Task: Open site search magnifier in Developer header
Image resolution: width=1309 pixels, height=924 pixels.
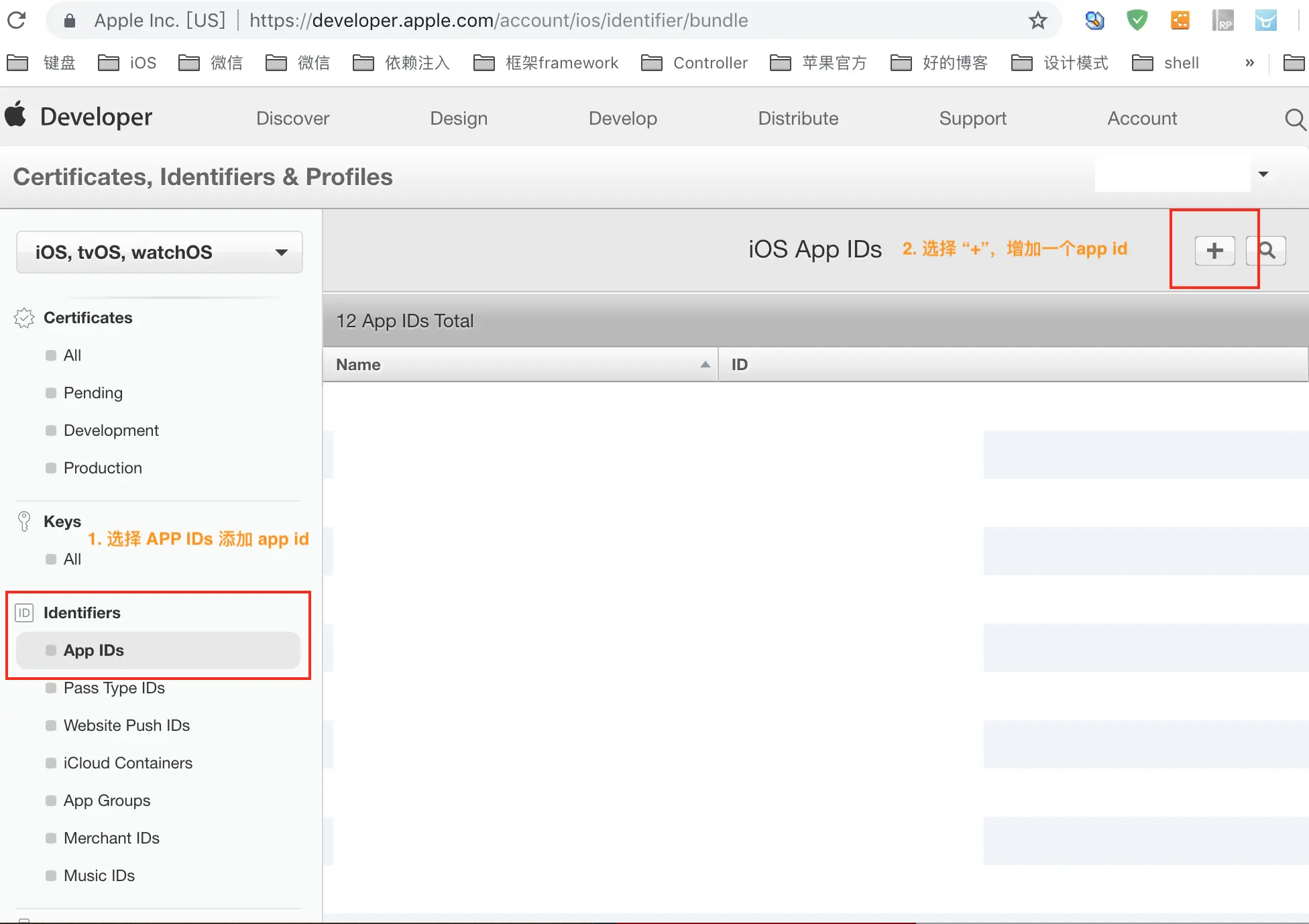Action: coord(1294,119)
